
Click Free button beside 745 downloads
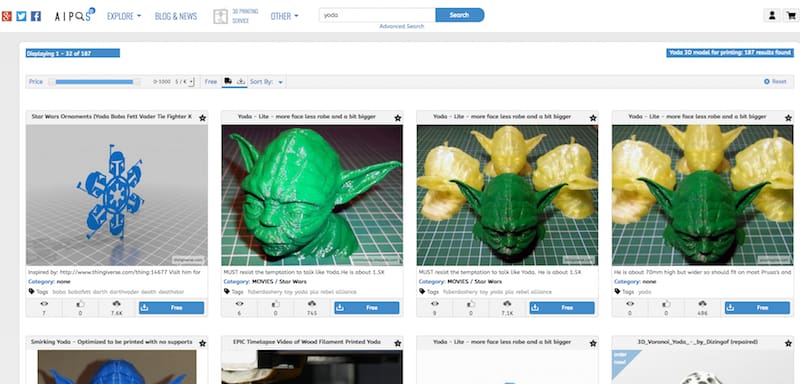[367, 308]
